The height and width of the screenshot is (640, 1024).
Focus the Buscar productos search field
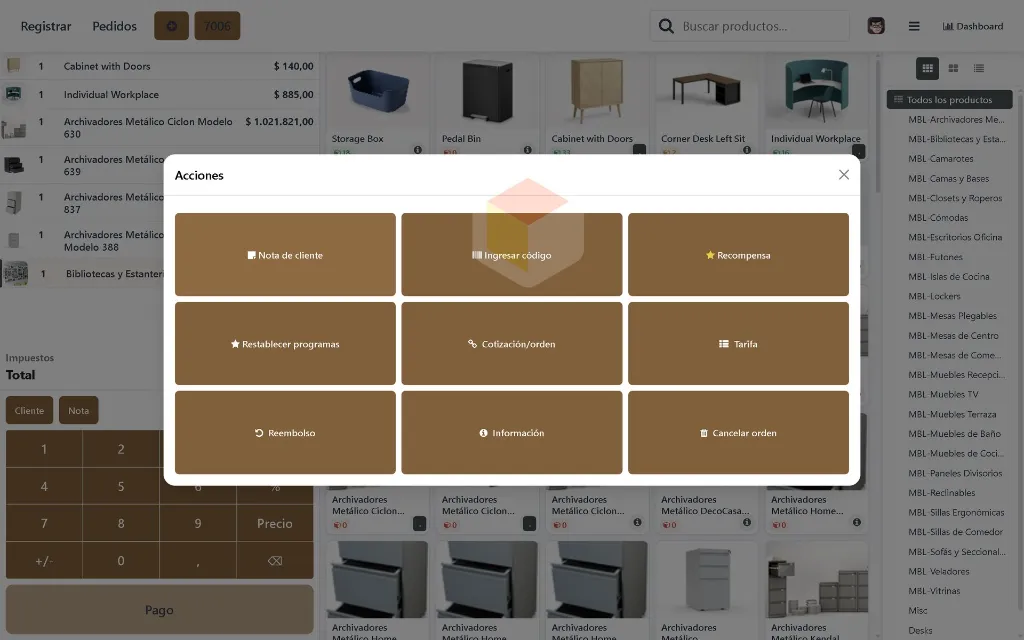click(750, 26)
